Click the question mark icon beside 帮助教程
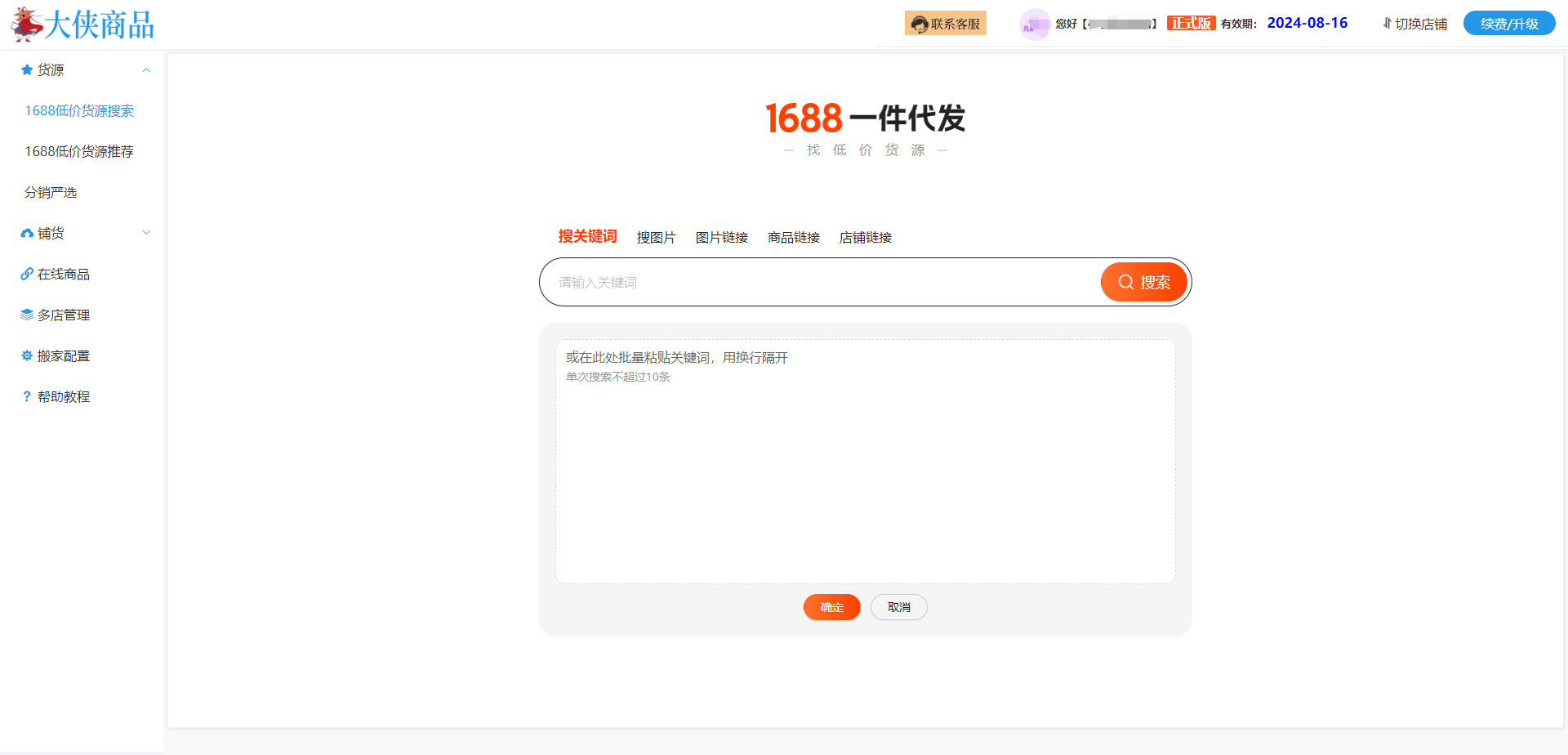This screenshot has width=1568, height=755. click(x=27, y=396)
